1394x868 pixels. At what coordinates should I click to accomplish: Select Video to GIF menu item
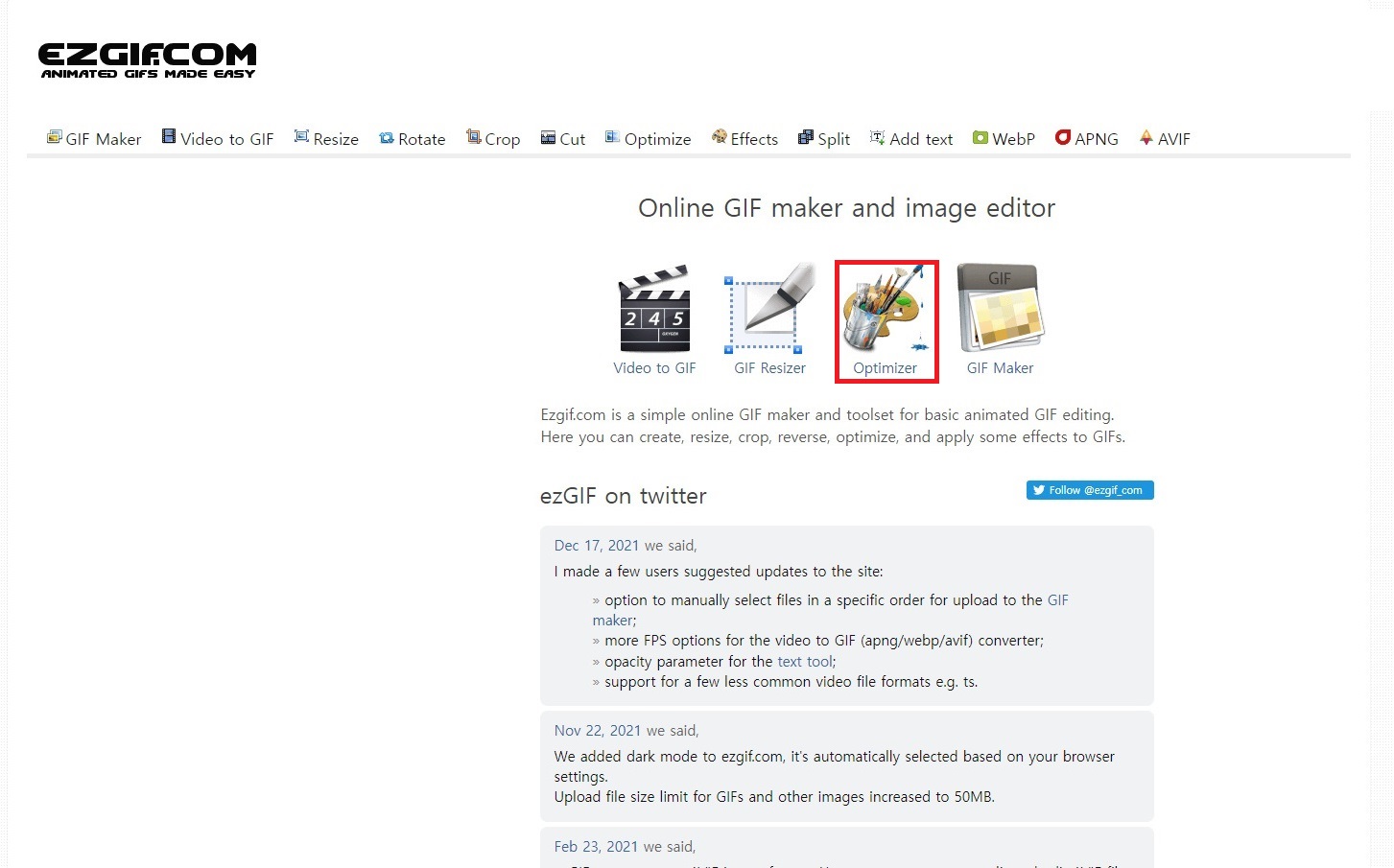click(x=227, y=139)
